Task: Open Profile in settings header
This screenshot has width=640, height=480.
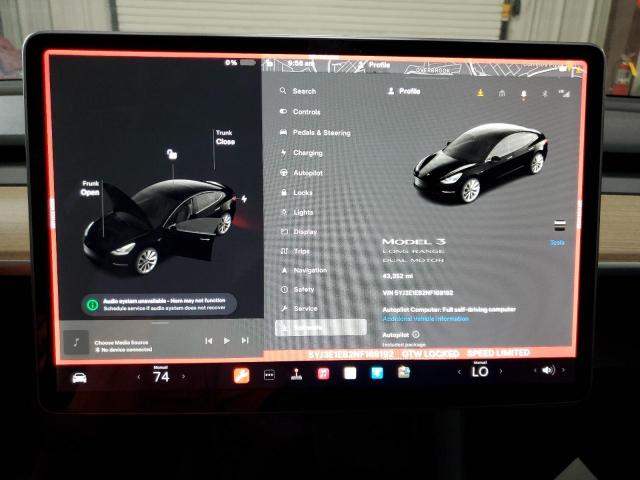Action: [x=403, y=91]
